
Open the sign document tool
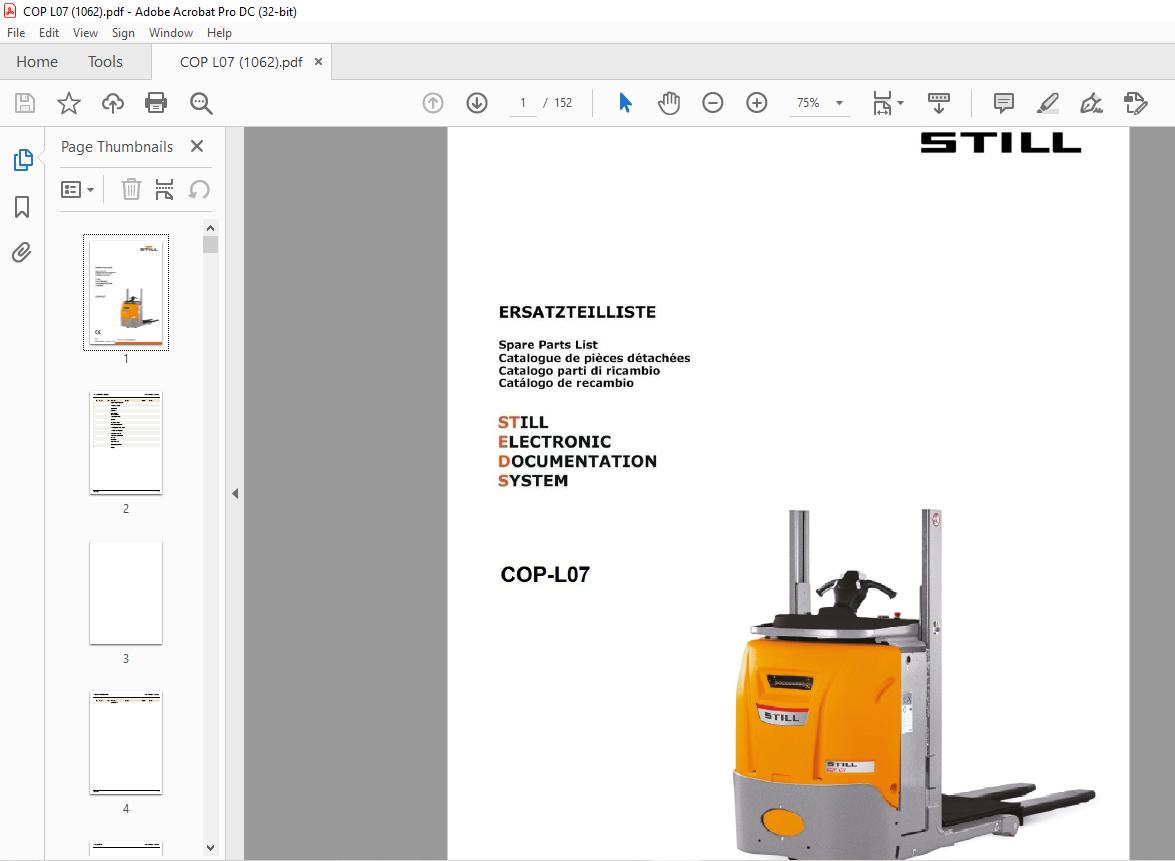click(1091, 103)
